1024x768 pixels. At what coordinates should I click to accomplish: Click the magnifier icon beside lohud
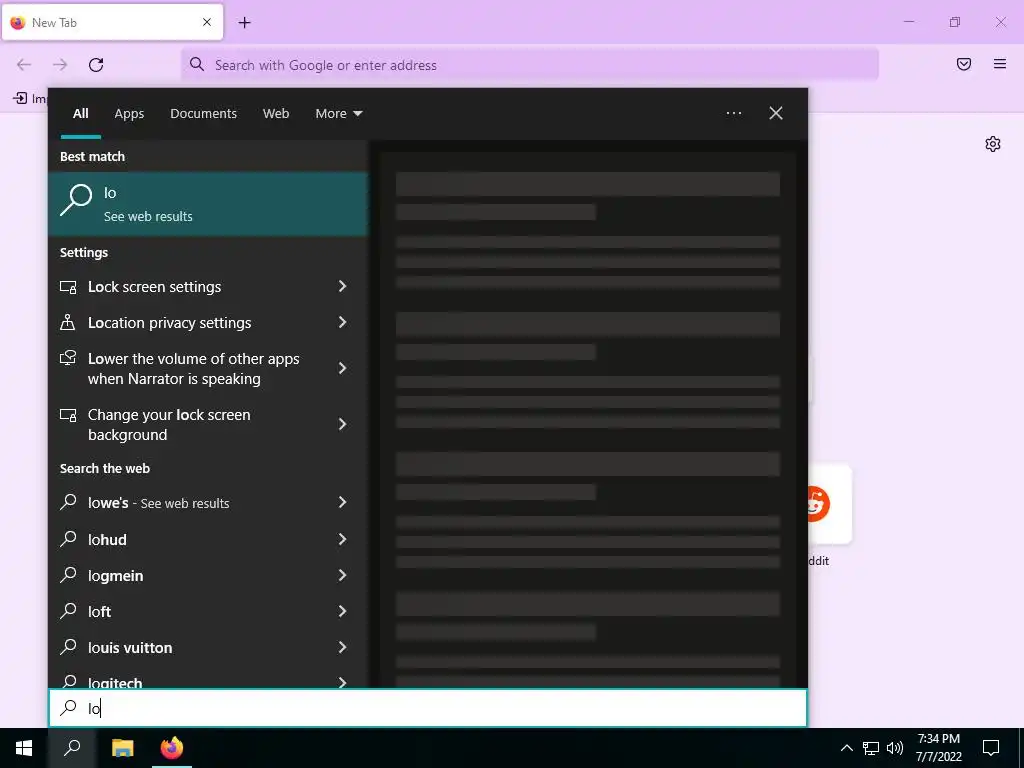[x=69, y=539]
